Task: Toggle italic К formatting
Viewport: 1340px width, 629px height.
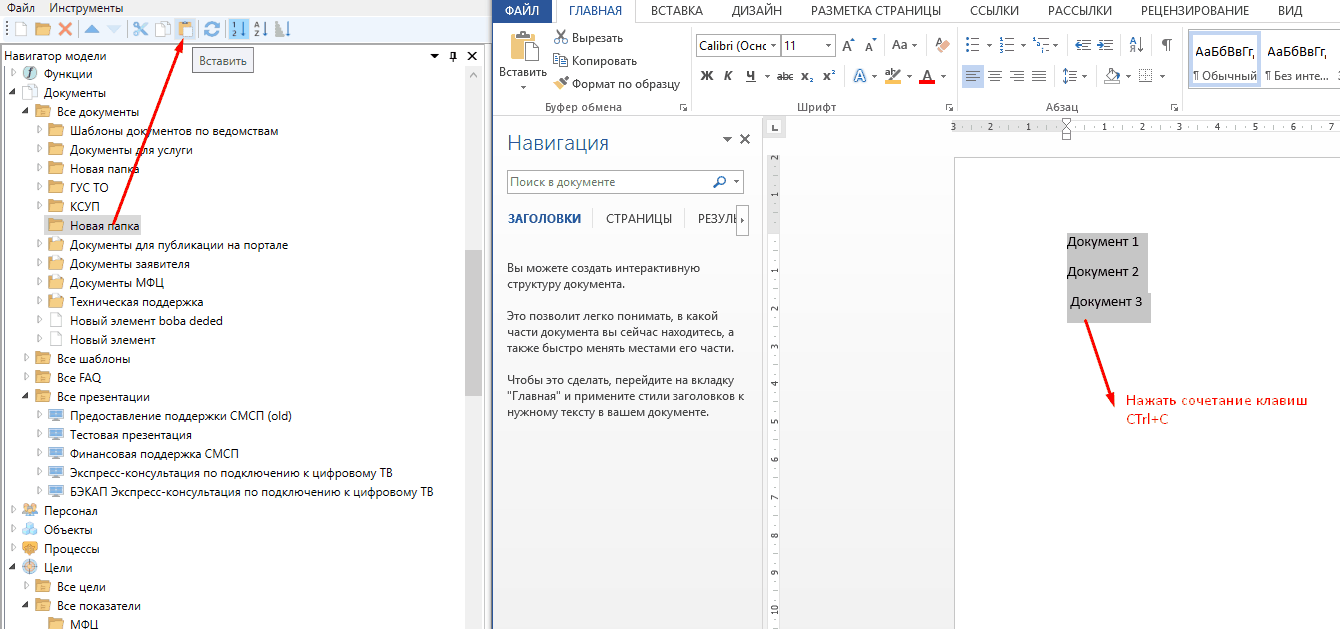Action: pyautogui.click(x=728, y=76)
